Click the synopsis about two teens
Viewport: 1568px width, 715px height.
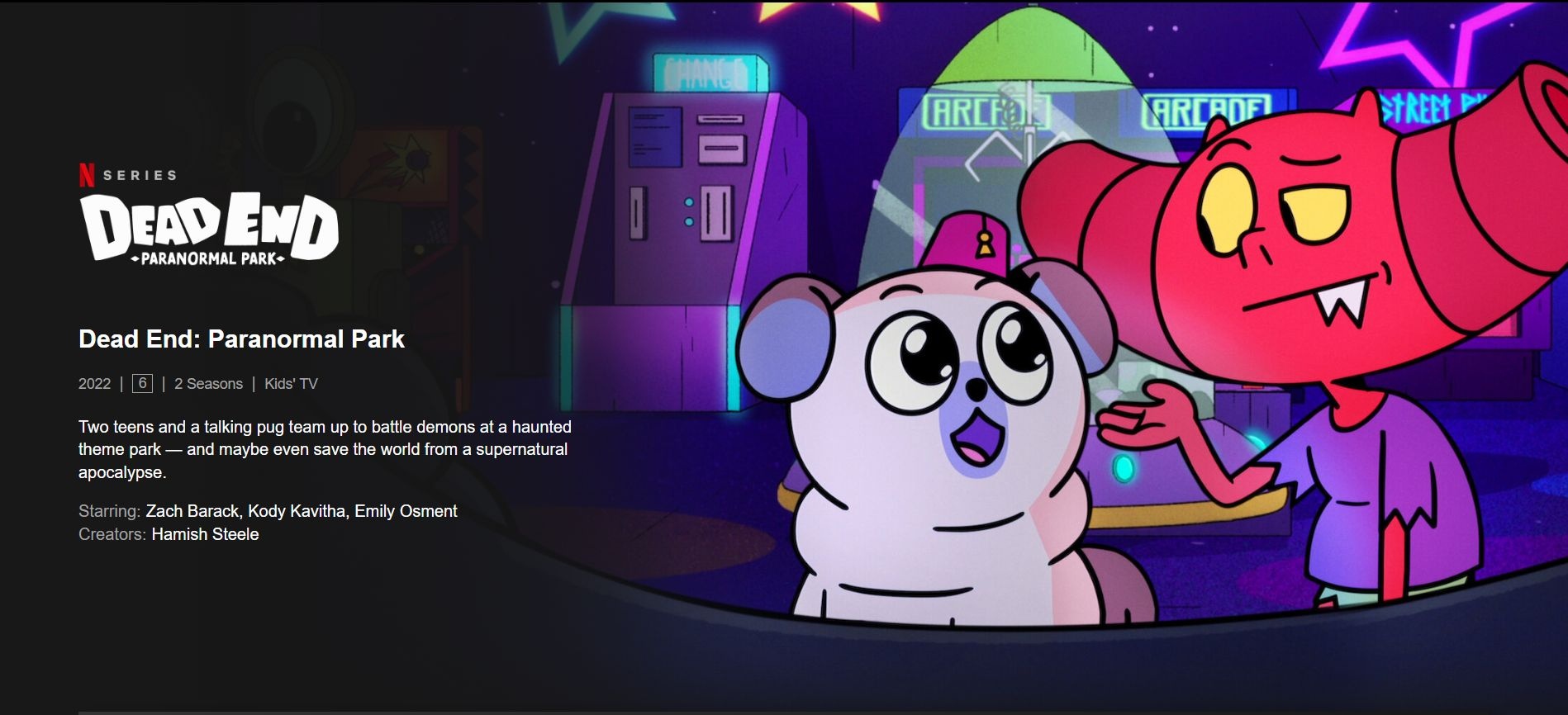pyautogui.click(x=324, y=449)
